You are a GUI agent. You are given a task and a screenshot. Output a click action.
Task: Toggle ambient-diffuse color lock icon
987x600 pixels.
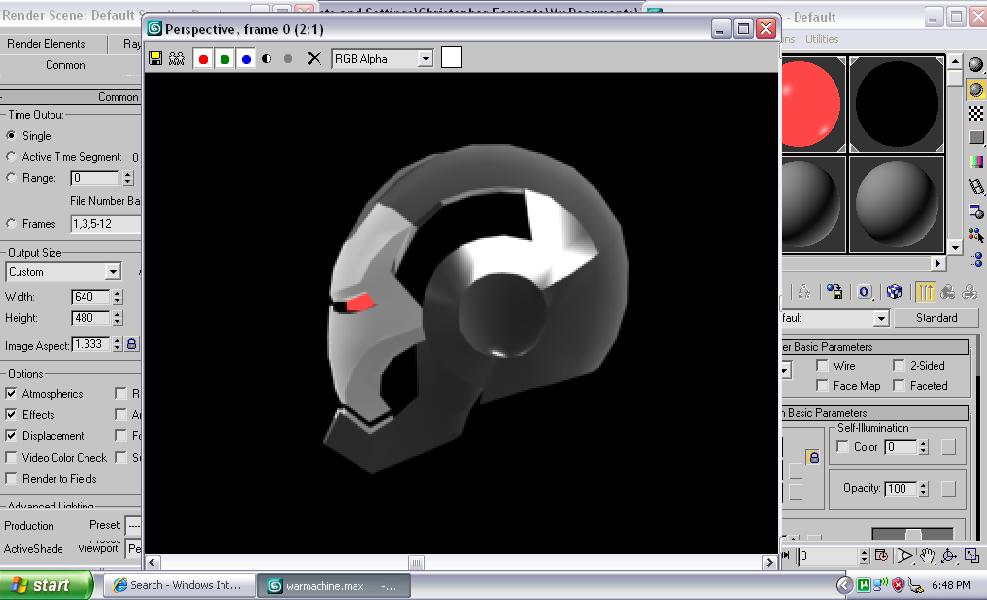813,456
